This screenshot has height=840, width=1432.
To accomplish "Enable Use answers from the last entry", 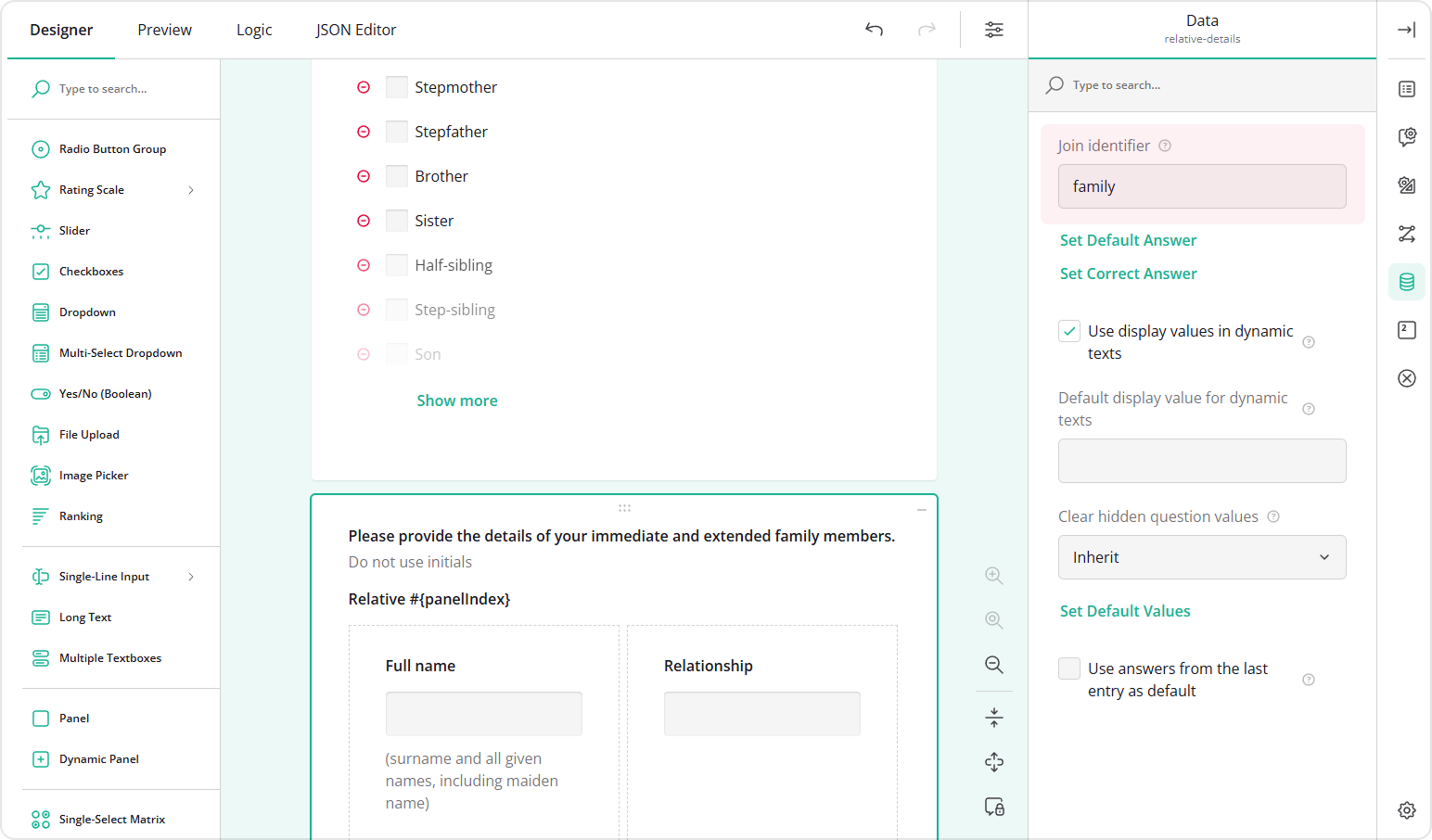I will click(1068, 668).
